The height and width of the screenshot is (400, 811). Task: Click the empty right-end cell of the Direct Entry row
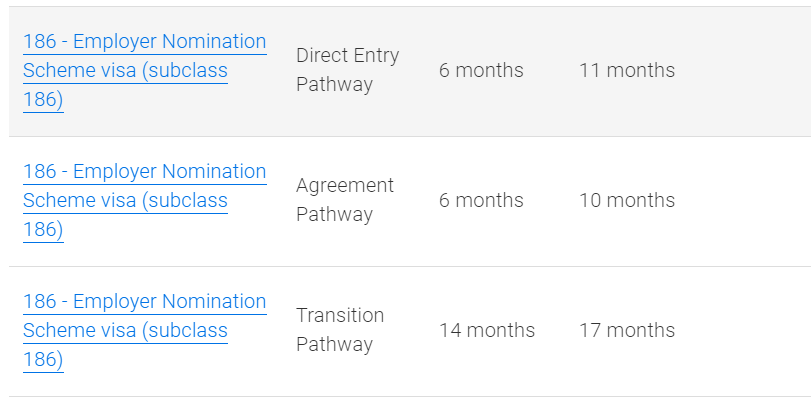point(750,70)
